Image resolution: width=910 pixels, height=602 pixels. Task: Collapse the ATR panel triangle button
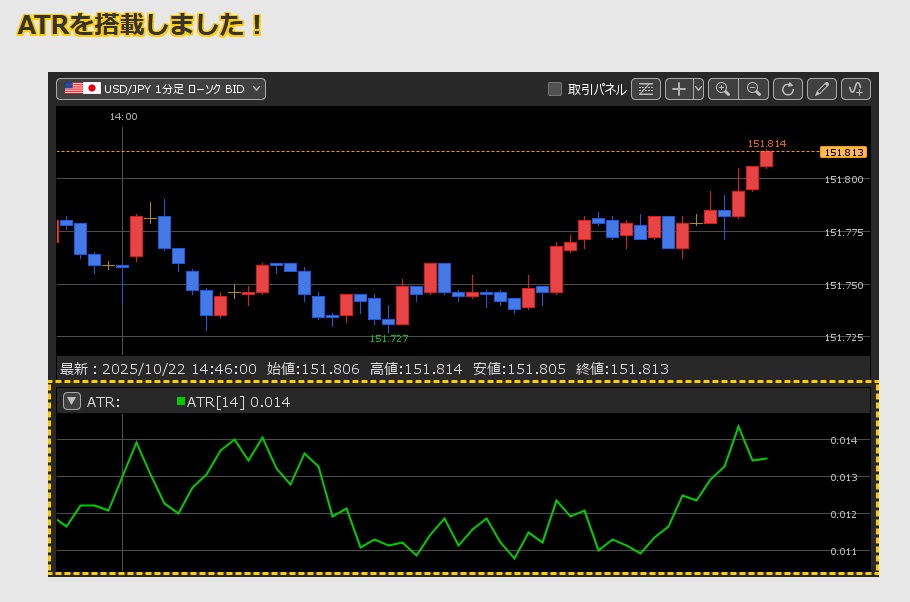click(72, 401)
